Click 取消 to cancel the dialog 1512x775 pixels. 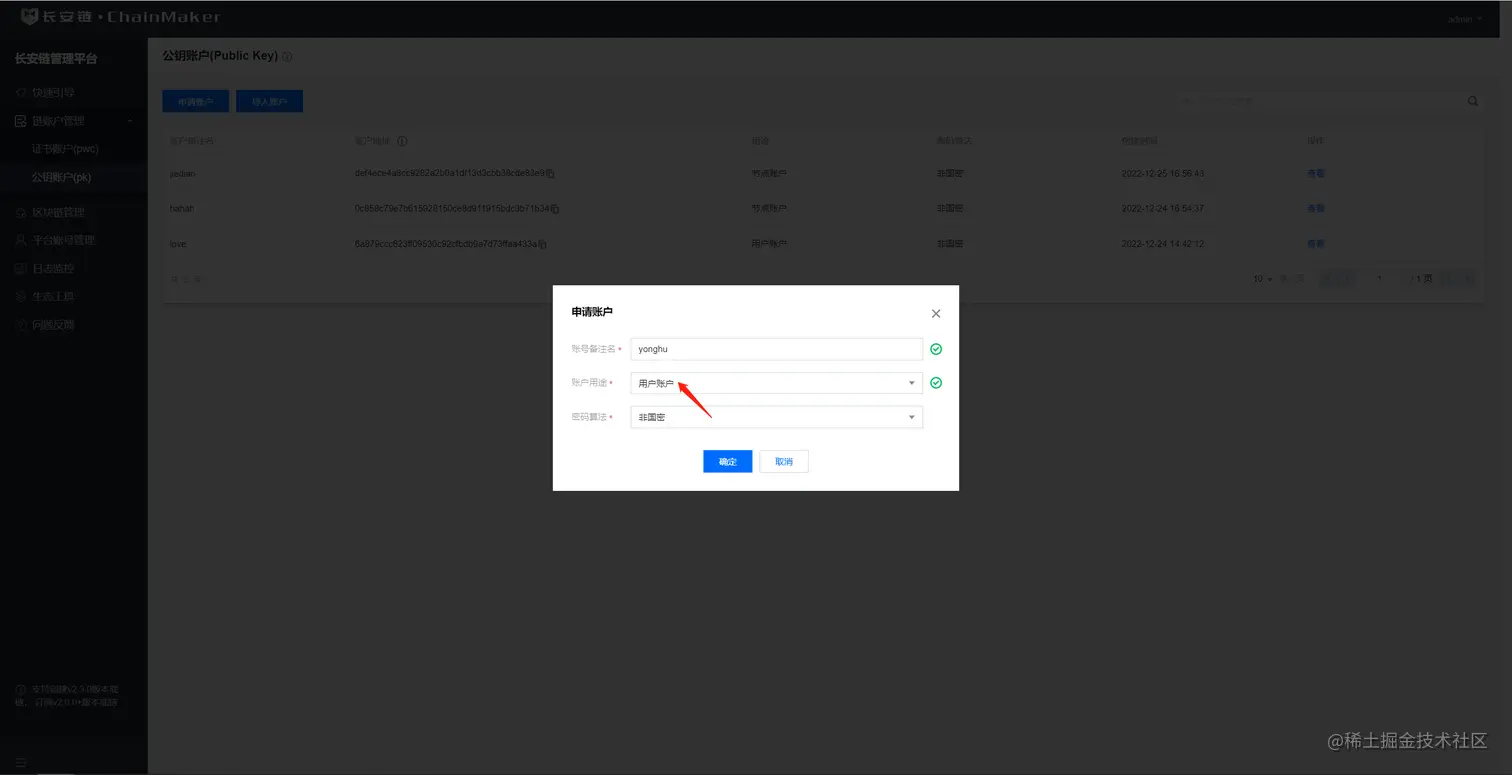tap(784, 461)
